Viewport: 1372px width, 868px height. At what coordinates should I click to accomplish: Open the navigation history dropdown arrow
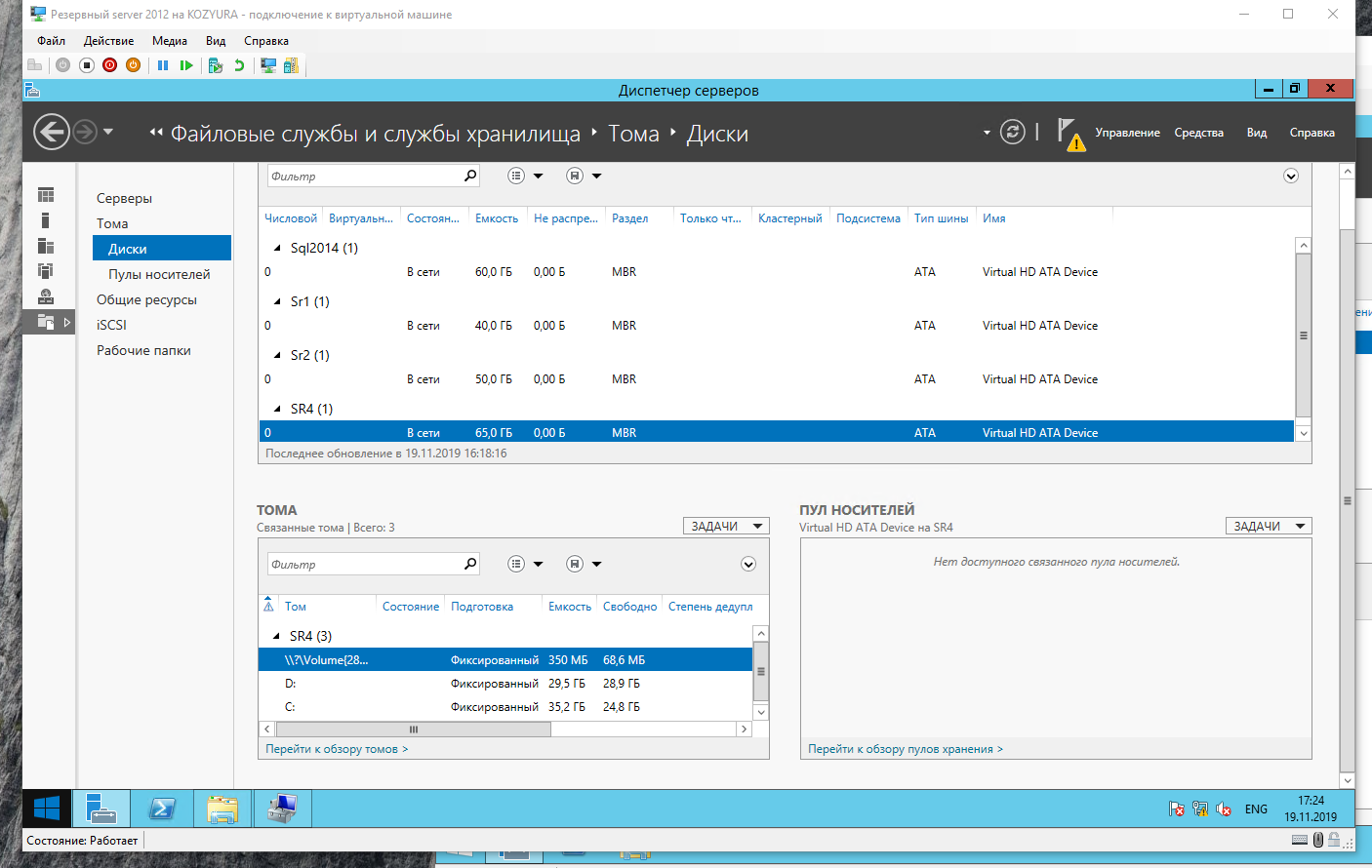pyautogui.click(x=108, y=132)
